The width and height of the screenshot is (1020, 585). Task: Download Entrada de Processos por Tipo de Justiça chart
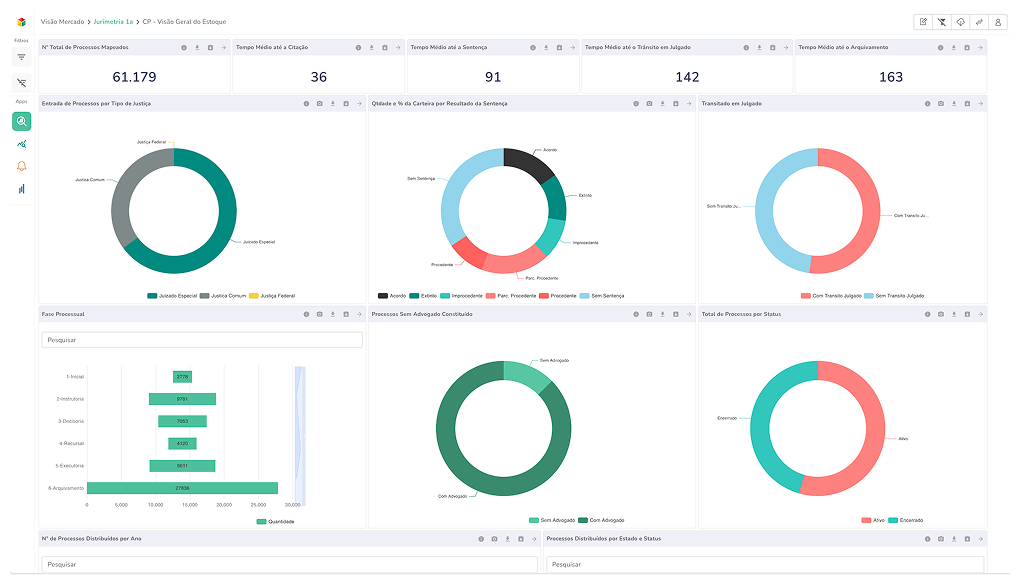click(x=332, y=103)
